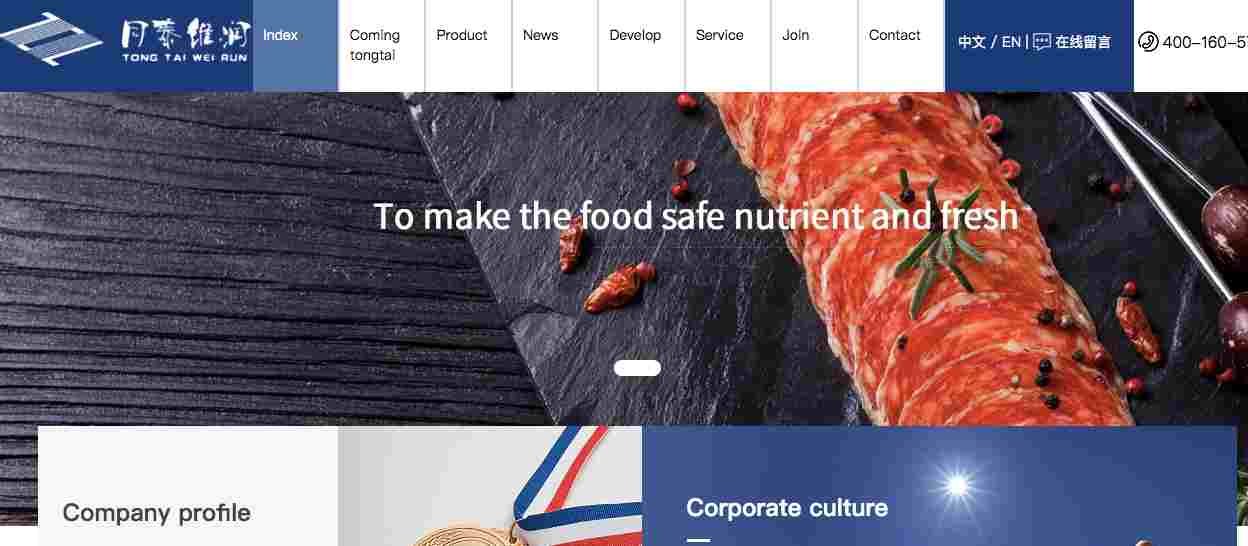Click the white carousel slide indicator
The width and height of the screenshot is (1248, 546).
pyautogui.click(x=637, y=368)
